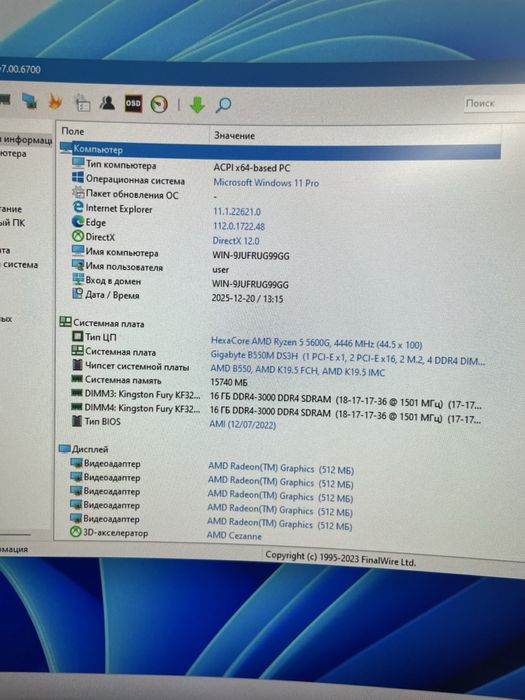Click the Тип BIOS chip icon

click(77, 421)
